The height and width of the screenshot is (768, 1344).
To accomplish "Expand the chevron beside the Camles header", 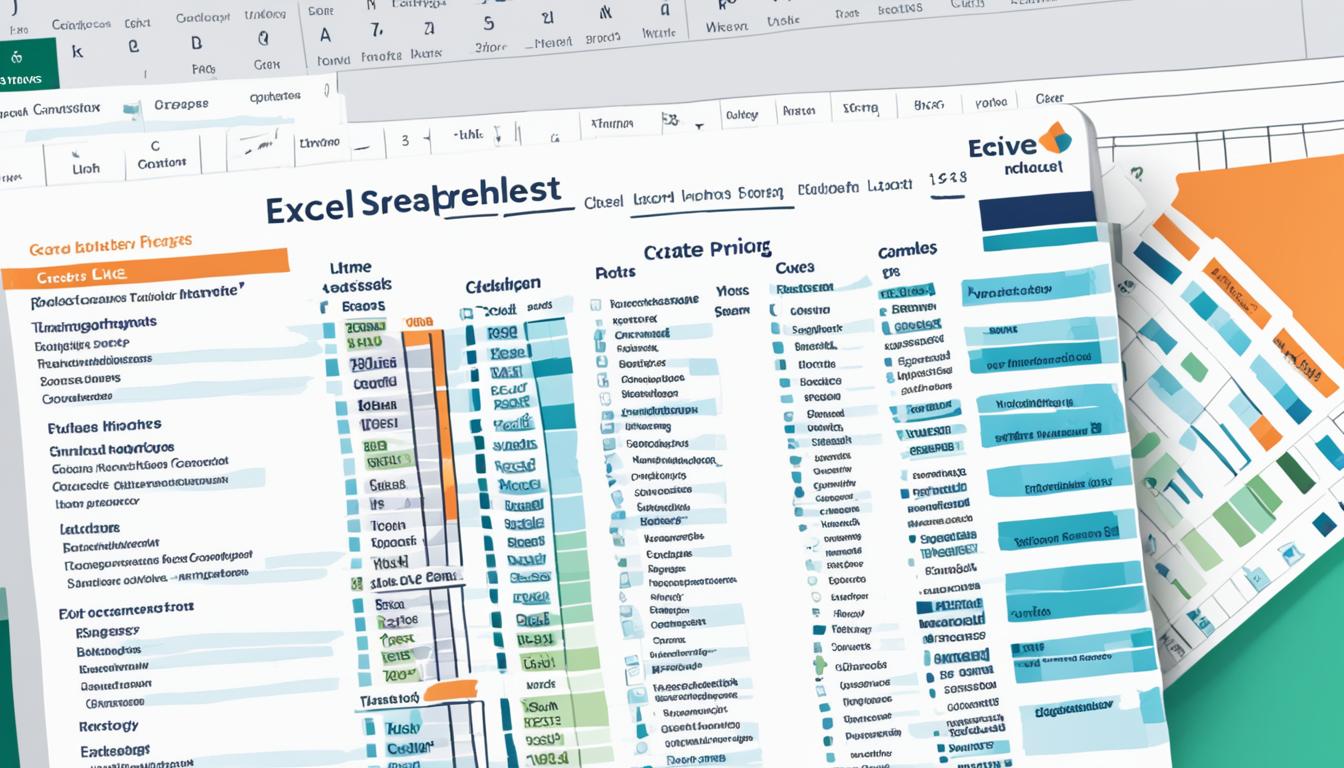I will click(x=945, y=248).
